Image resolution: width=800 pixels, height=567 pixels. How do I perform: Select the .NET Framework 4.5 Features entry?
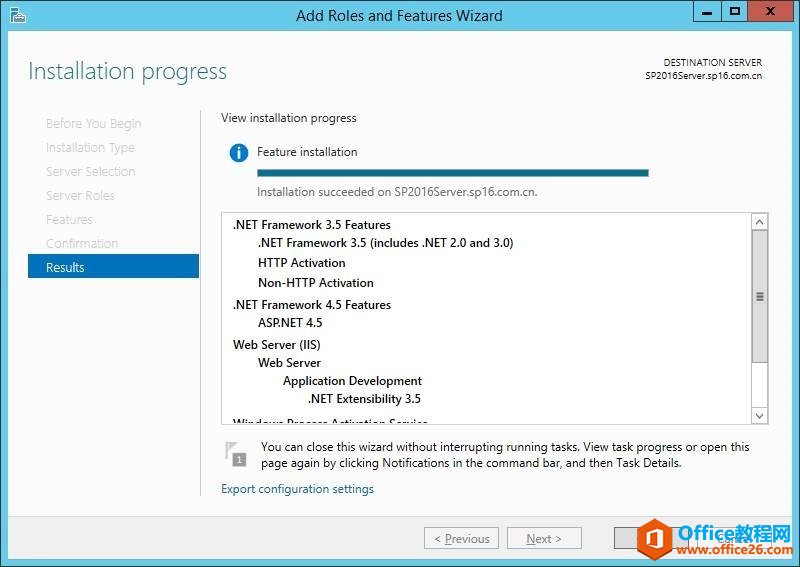(312, 305)
